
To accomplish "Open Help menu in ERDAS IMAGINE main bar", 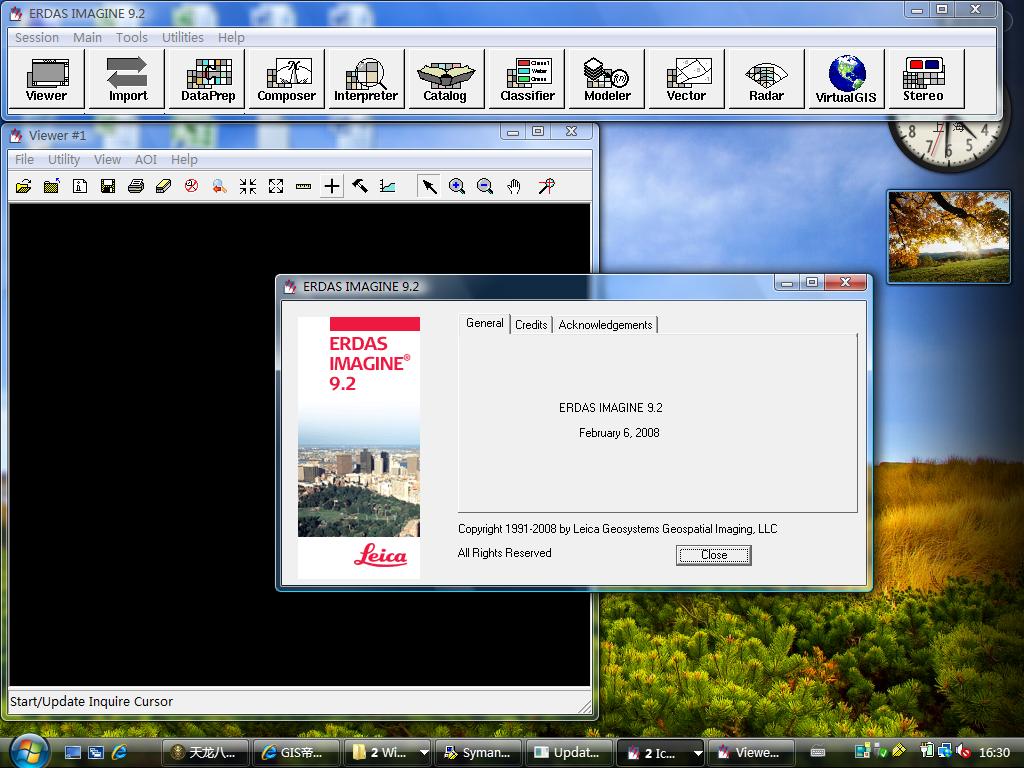I will coord(231,38).
